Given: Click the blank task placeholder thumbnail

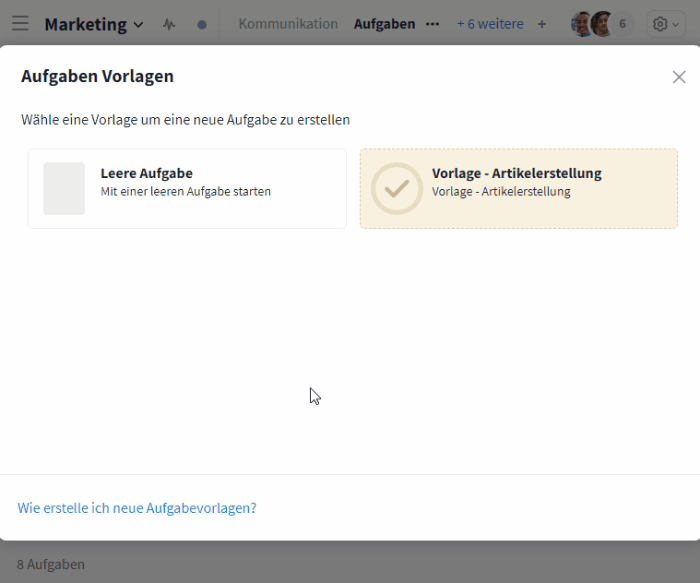Looking at the screenshot, I should point(64,188).
